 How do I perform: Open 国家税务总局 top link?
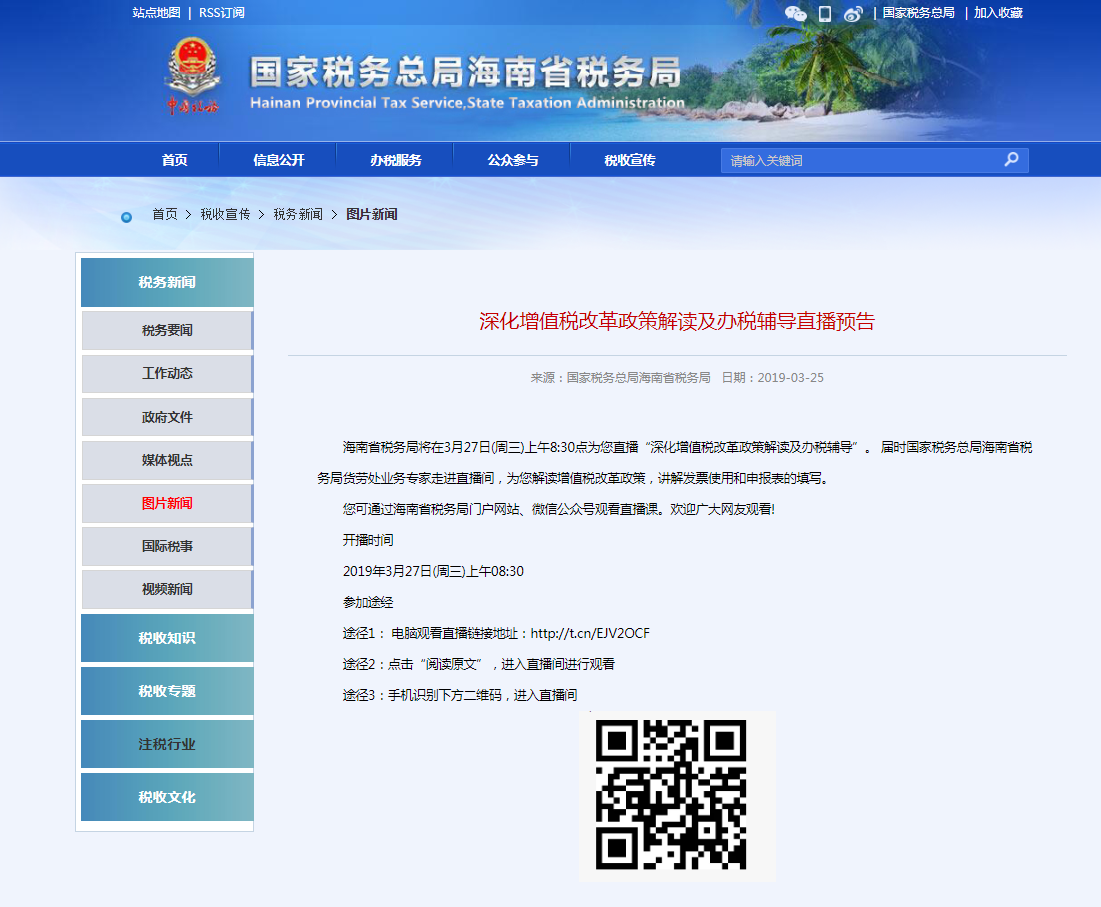[x=918, y=13]
